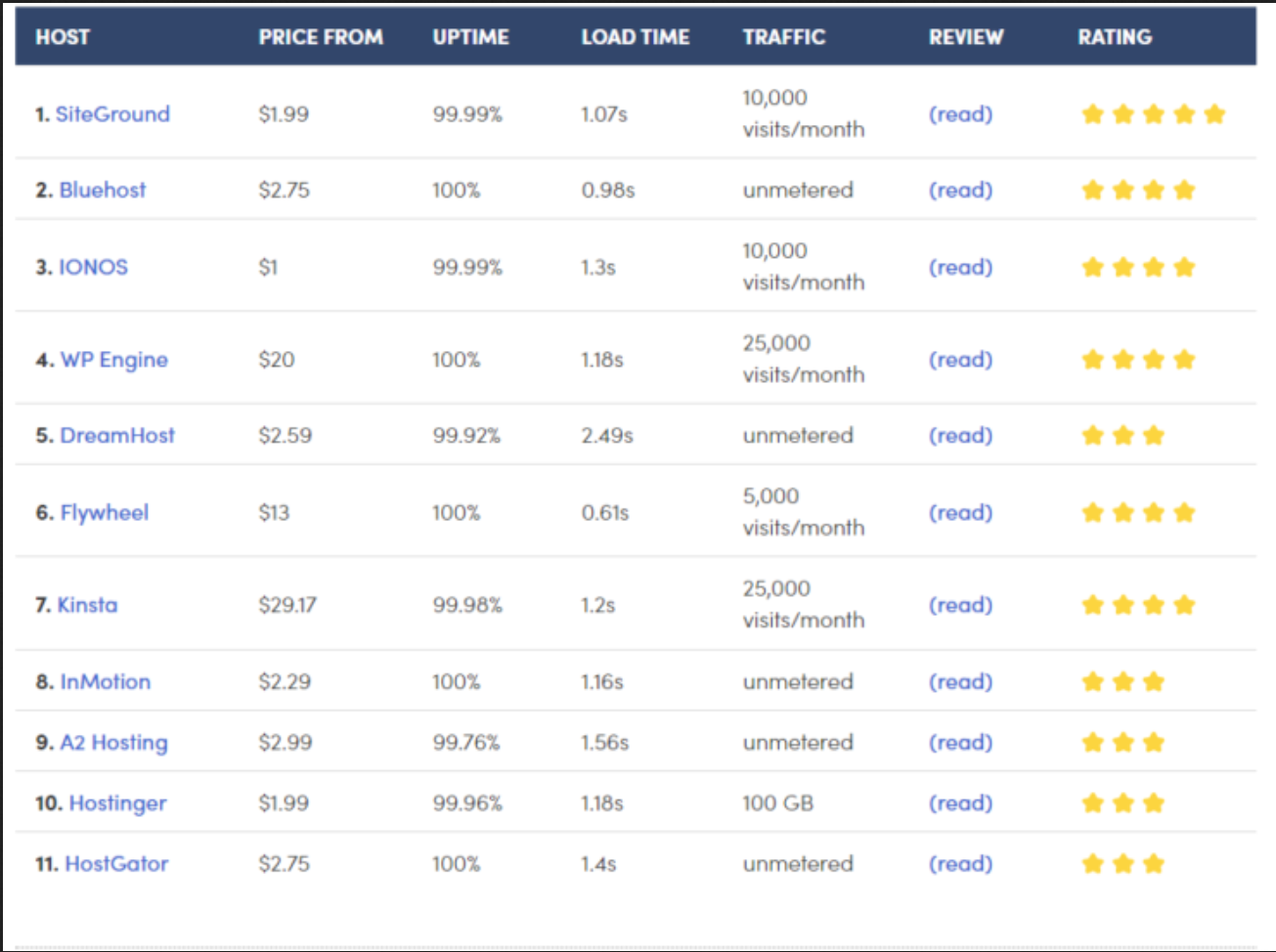Read the SiteGround review

[x=960, y=114]
